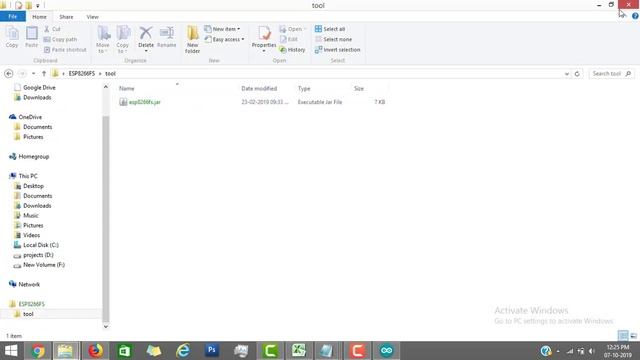Click the search magnifier icon
Image resolution: width=640 pixels, height=360 pixels.
[628, 73]
